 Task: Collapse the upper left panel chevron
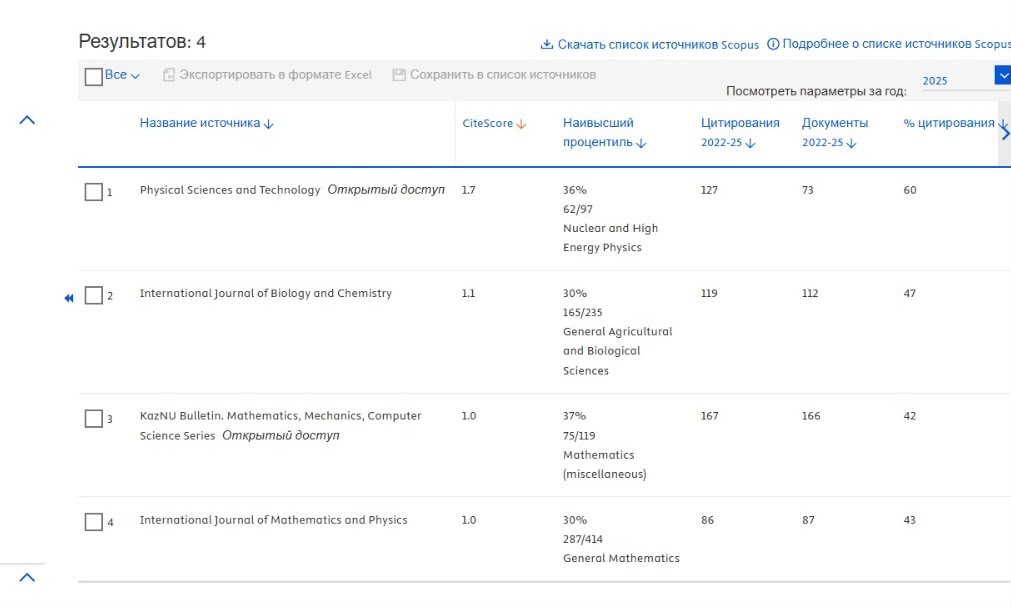click(x=27, y=120)
